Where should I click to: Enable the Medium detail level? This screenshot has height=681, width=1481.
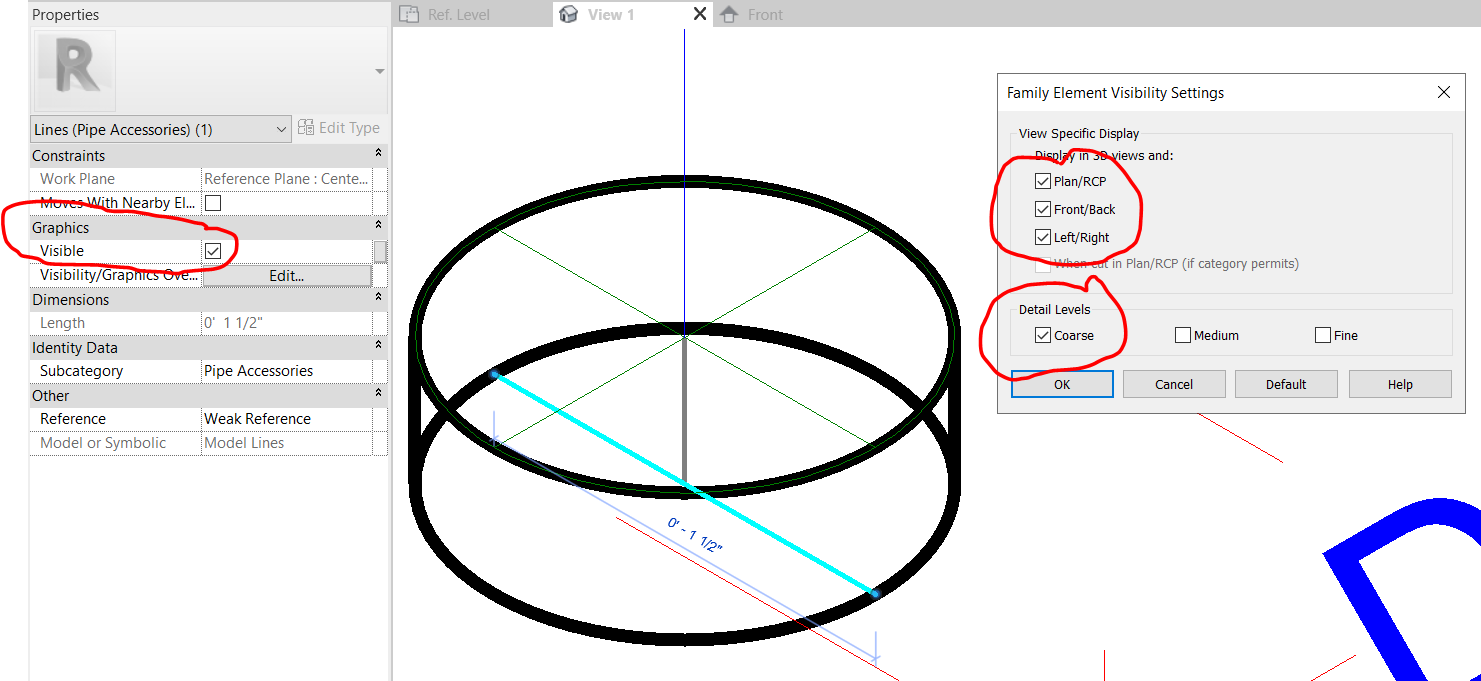click(x=1183, y=336)
